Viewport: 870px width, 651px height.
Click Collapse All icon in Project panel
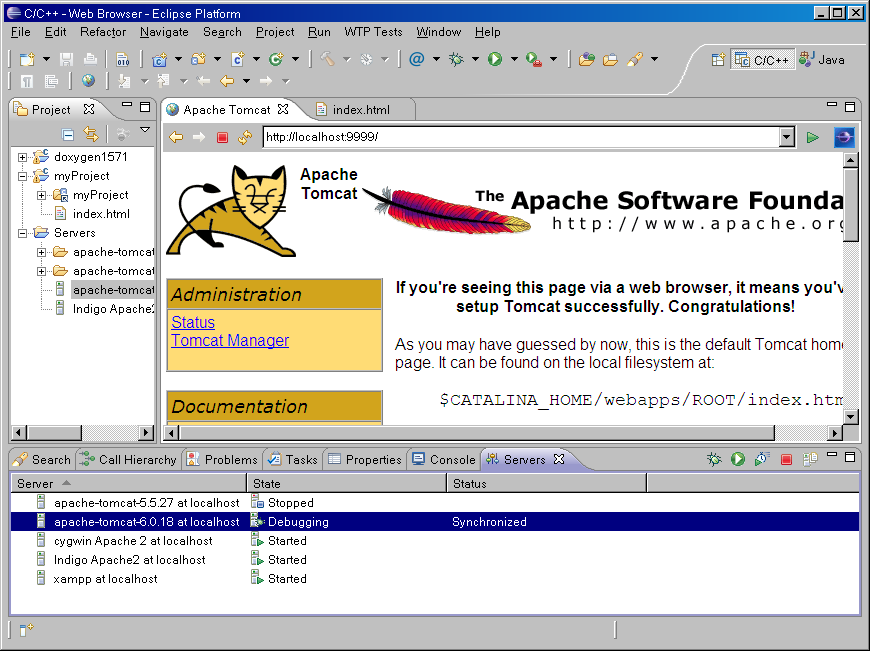[68, 135]
